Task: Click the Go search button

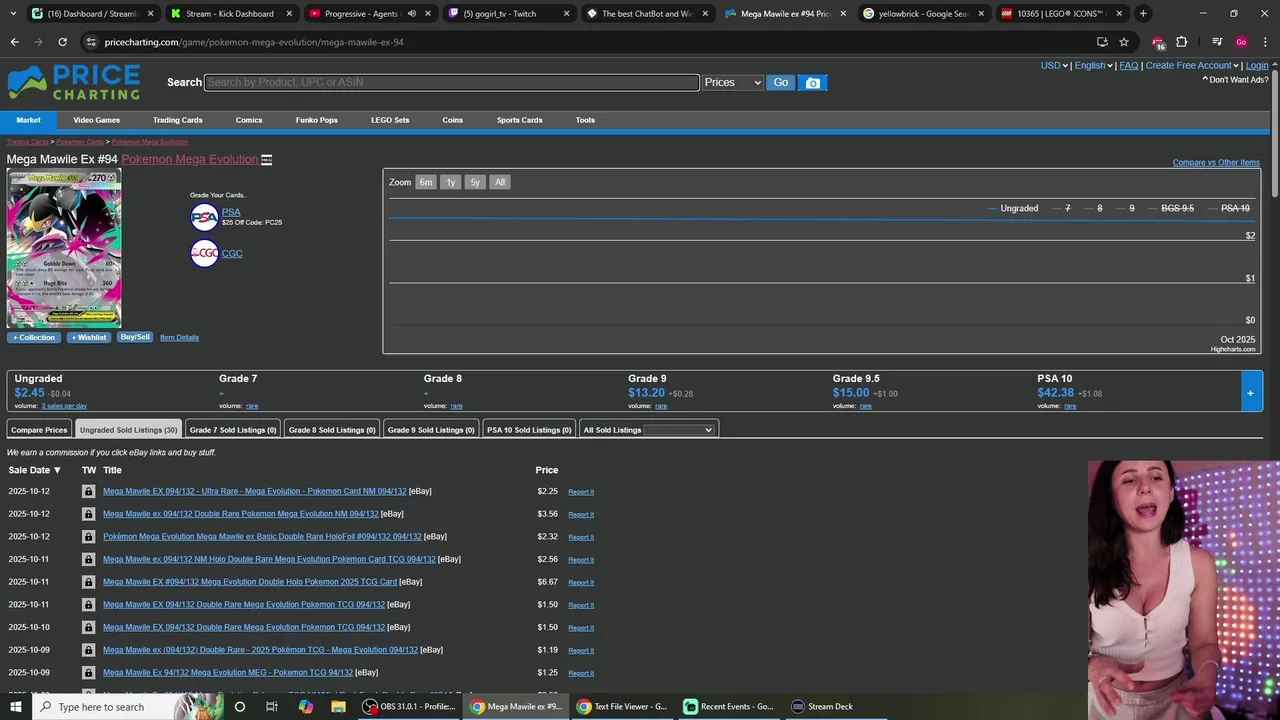Action: pyautogui.click(x=781, y=83)
